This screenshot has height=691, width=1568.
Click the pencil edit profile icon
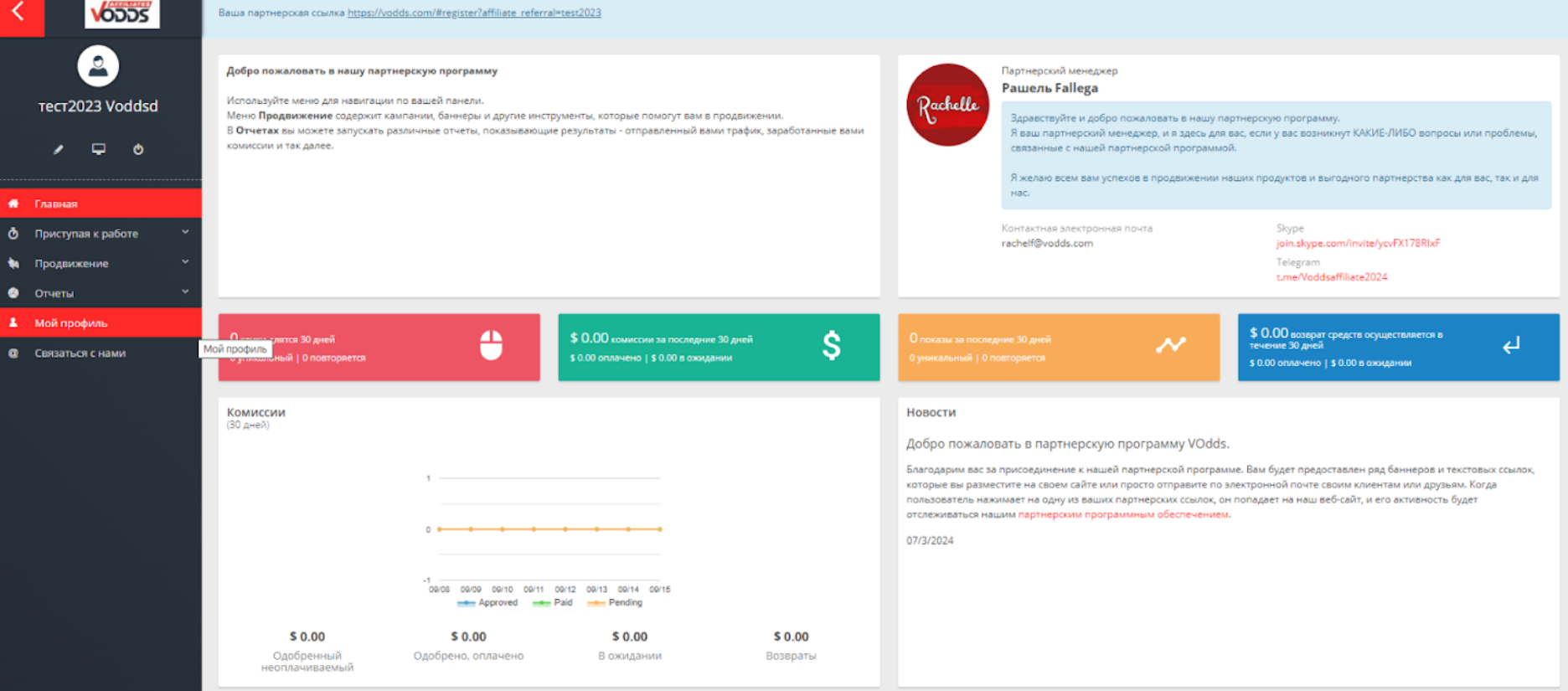[x=59, y=149]
